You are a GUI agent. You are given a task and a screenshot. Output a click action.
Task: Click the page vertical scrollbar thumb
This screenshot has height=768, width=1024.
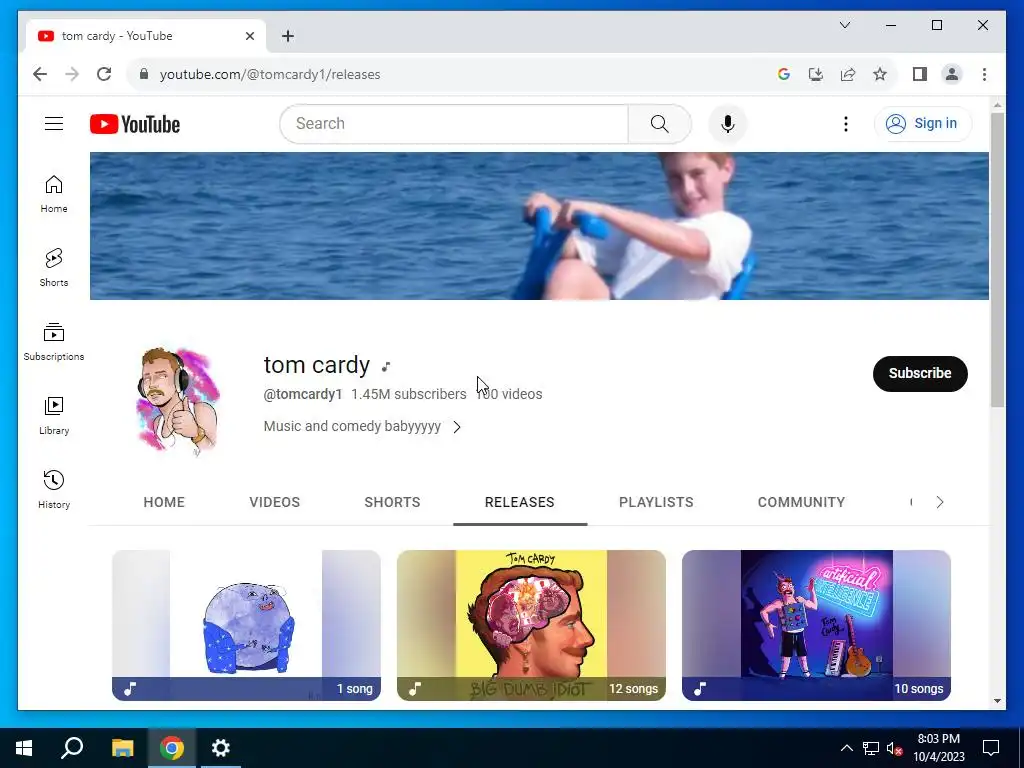(x=997, y=260)
